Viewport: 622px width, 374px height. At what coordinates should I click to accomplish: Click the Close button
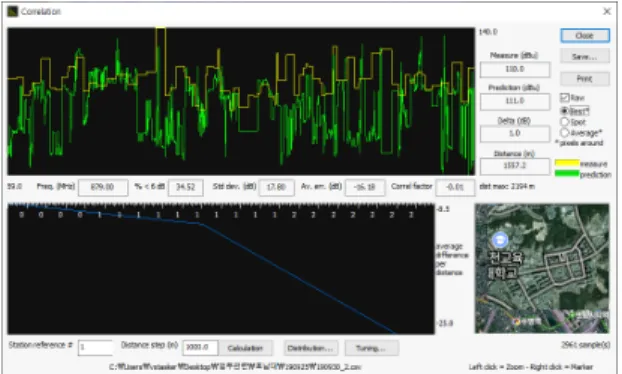click(x=585, y=36)
